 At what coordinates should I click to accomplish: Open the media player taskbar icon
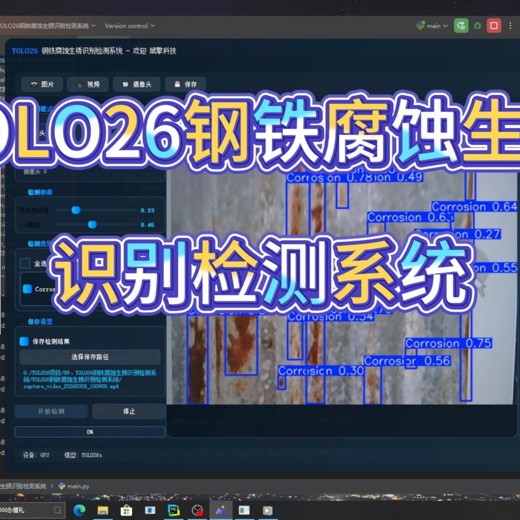click(x=267, y=510)
